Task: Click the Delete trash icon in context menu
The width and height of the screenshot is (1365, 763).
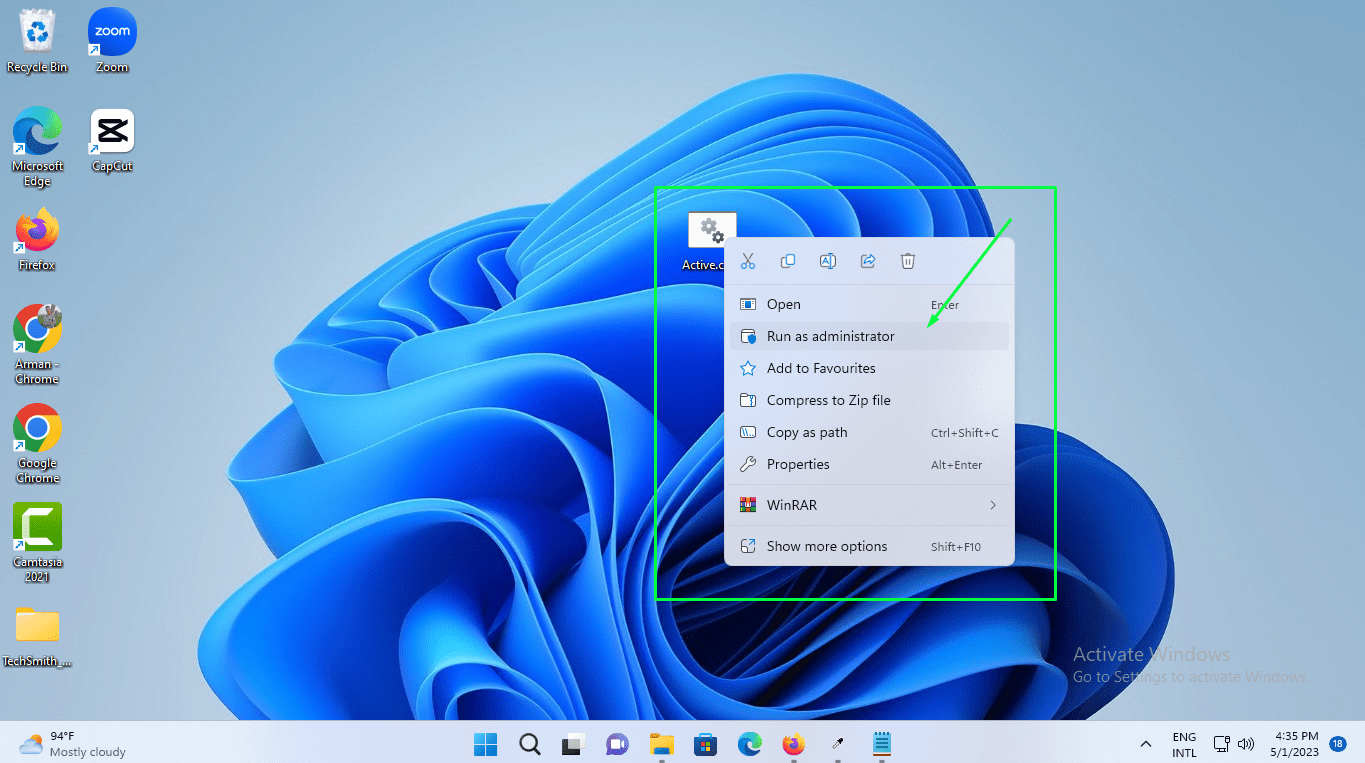Action: pyautogui.click(x=908, y=261)
